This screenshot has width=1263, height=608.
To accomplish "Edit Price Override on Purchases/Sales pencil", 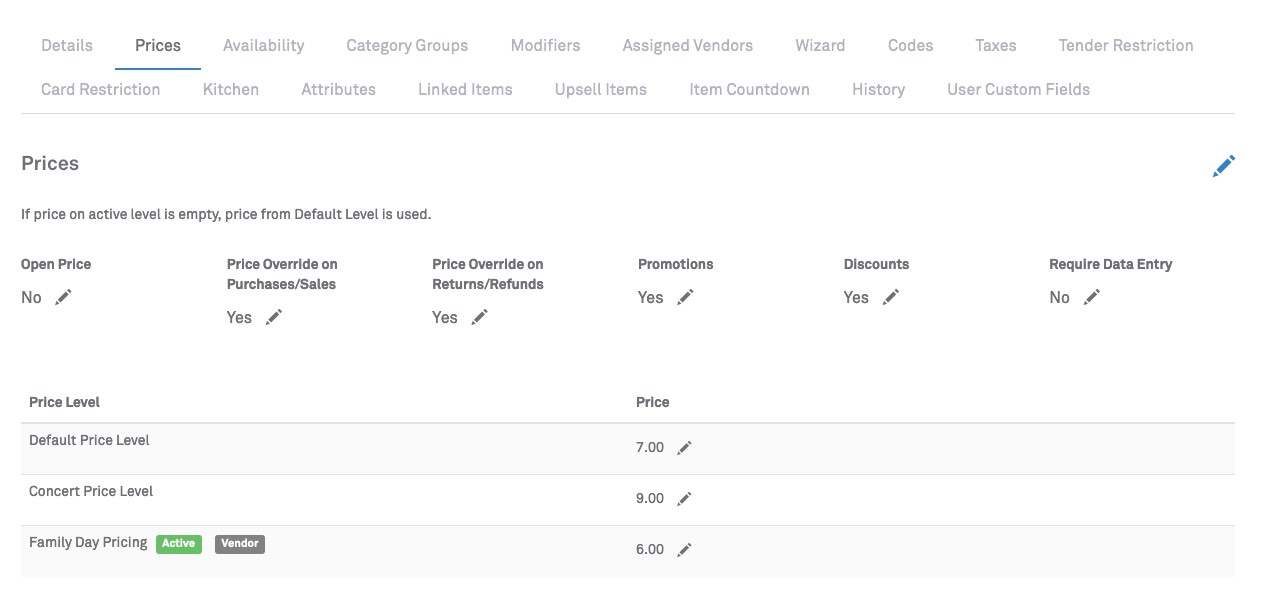I will 274,317.
